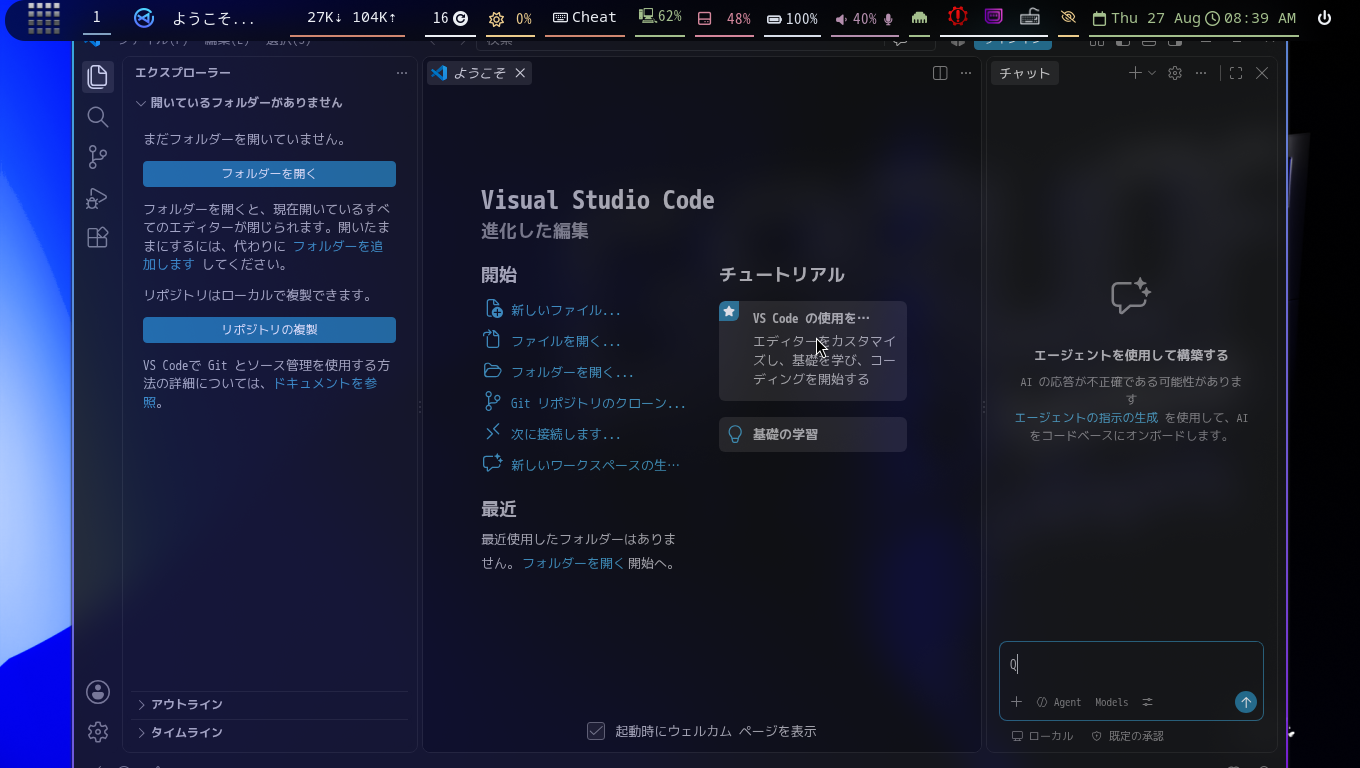This screenshot has height=768, width=1360.
Task: Click the CPU 0% indicator in top bar
Action: click(510, 18)
